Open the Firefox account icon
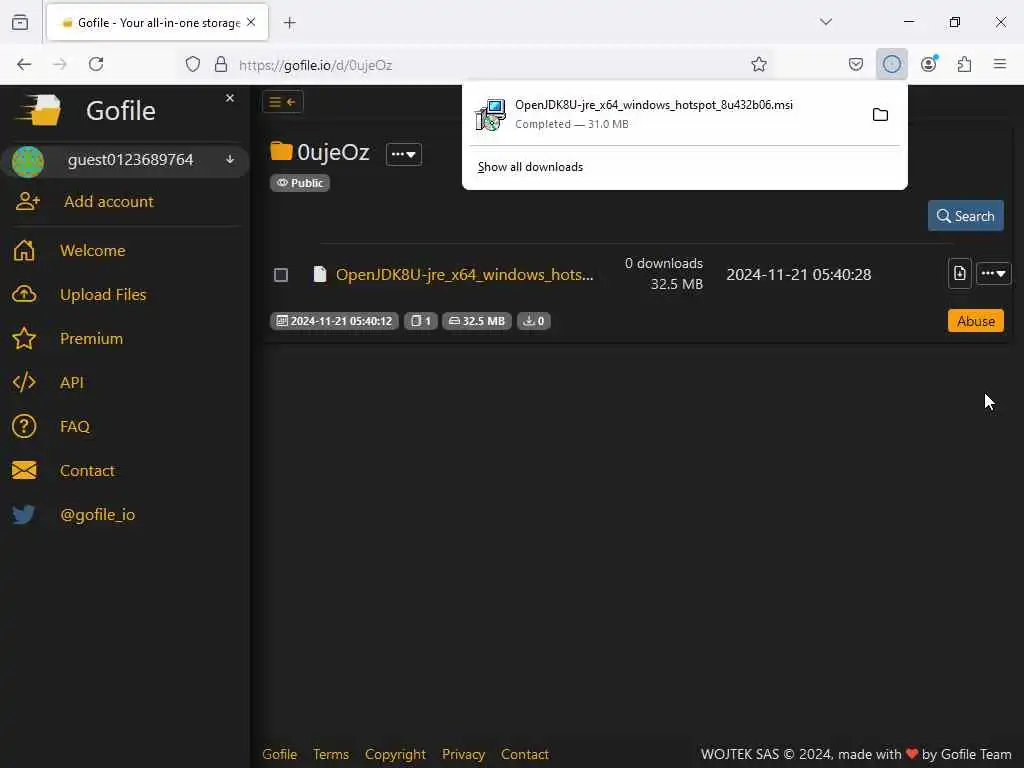Viewport: 1024px width, 768px height. [x=928, y=64]
